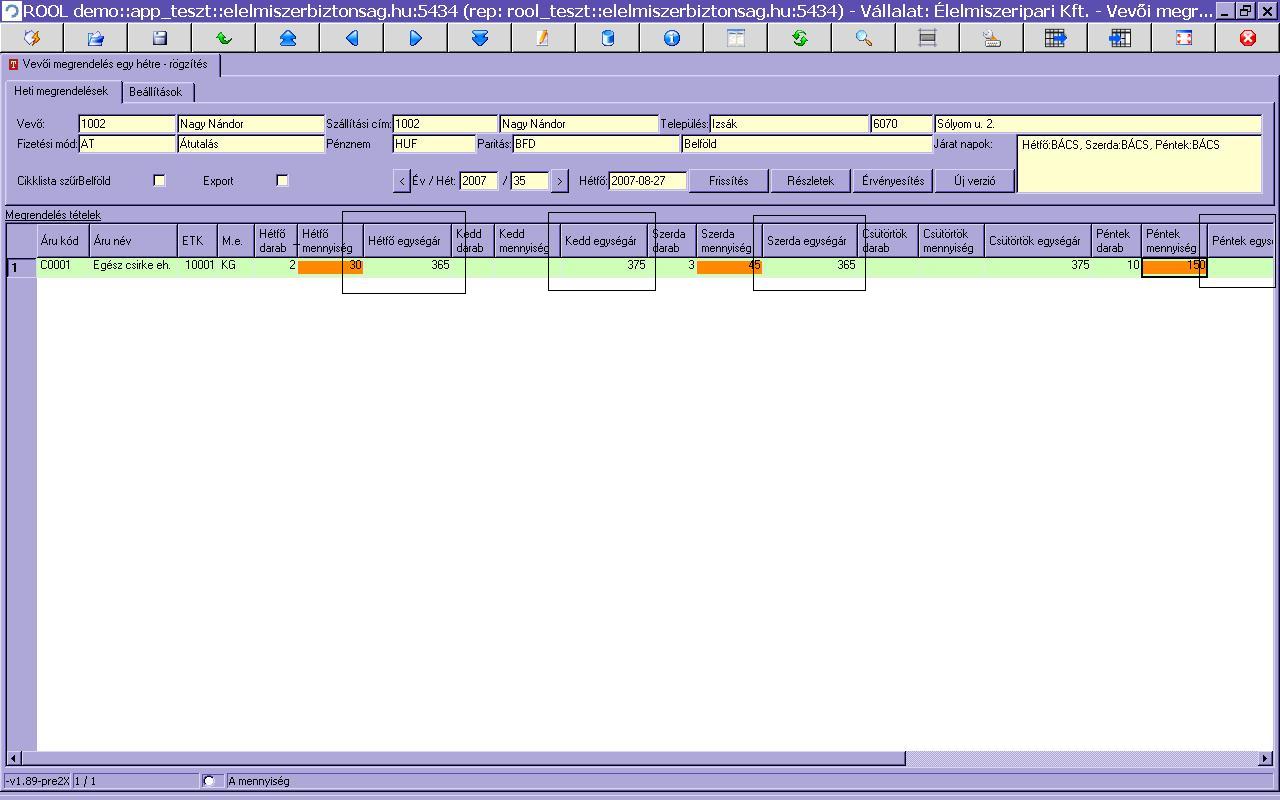
Task: Click the horizontal scrollbar right arrow
Action: point(1265,759)
